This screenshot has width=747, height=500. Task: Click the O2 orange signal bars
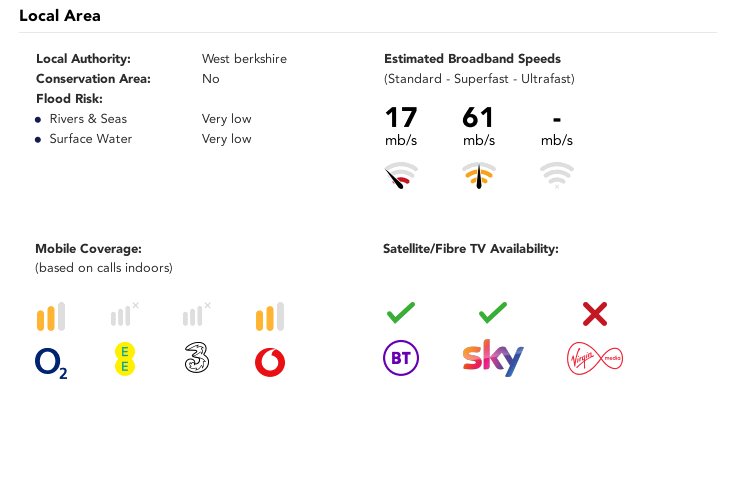(x=51, y=316)
